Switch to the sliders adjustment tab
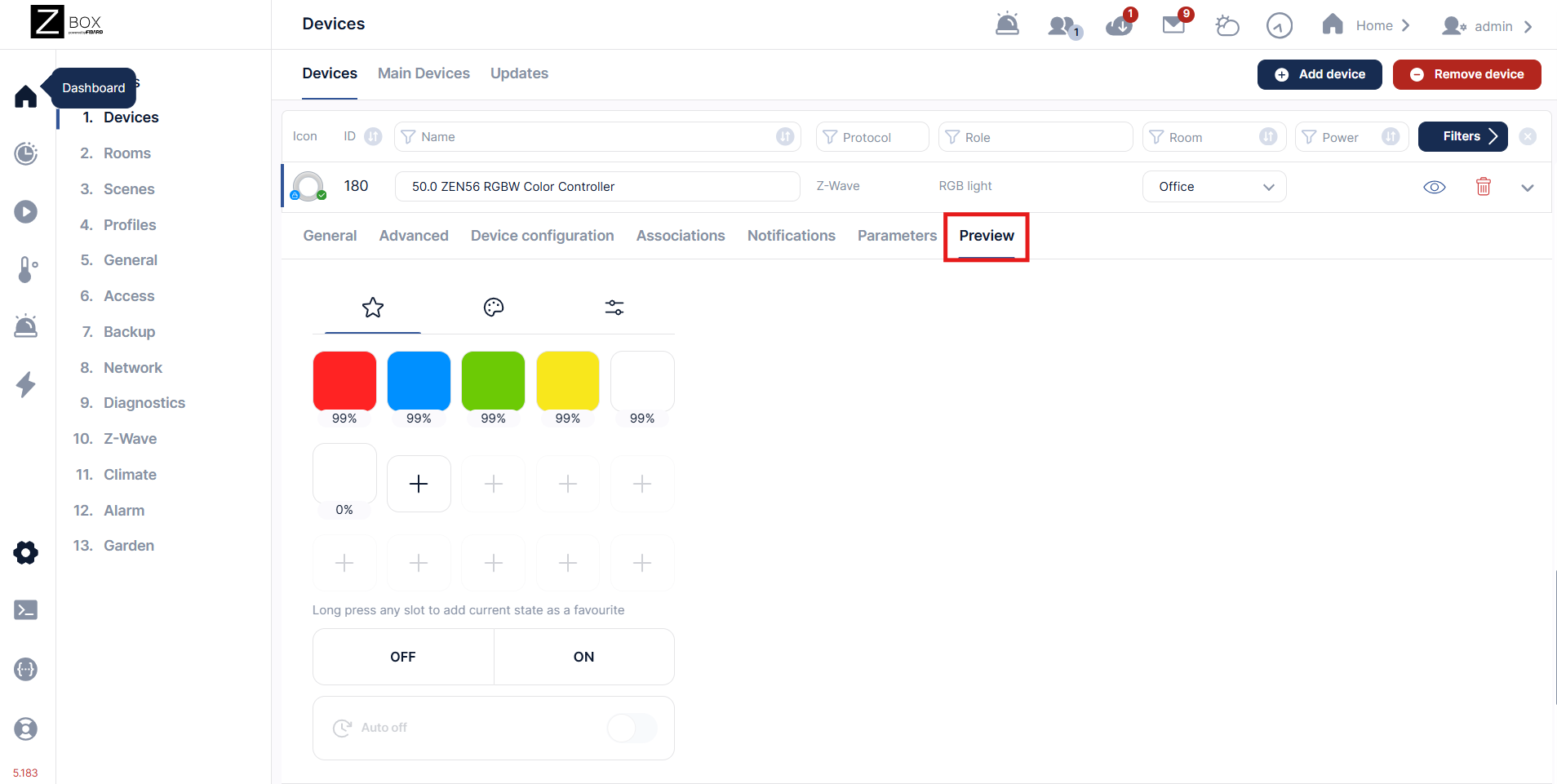Screen dimensions: 1557x784 point(614,308)
